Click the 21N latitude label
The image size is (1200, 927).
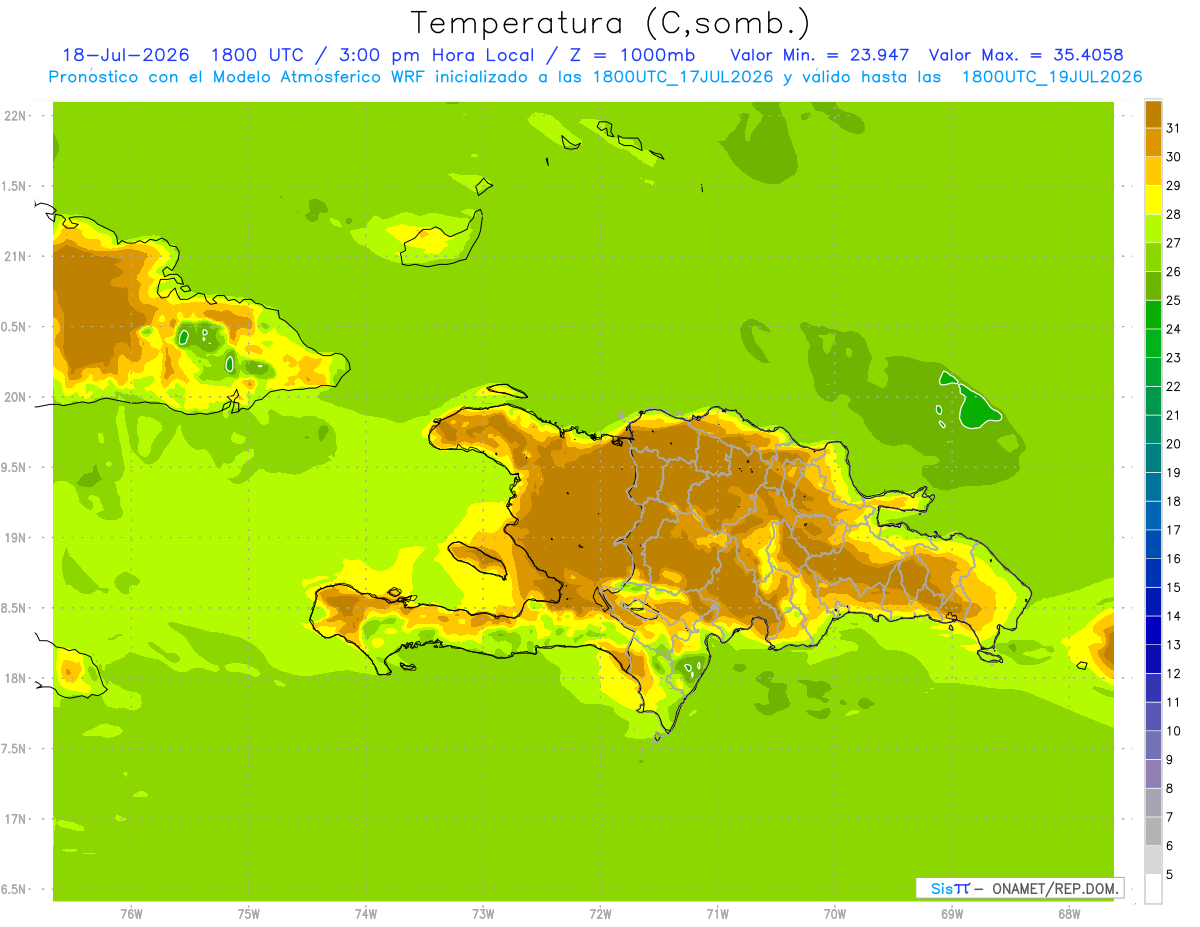tap(14, 257)
